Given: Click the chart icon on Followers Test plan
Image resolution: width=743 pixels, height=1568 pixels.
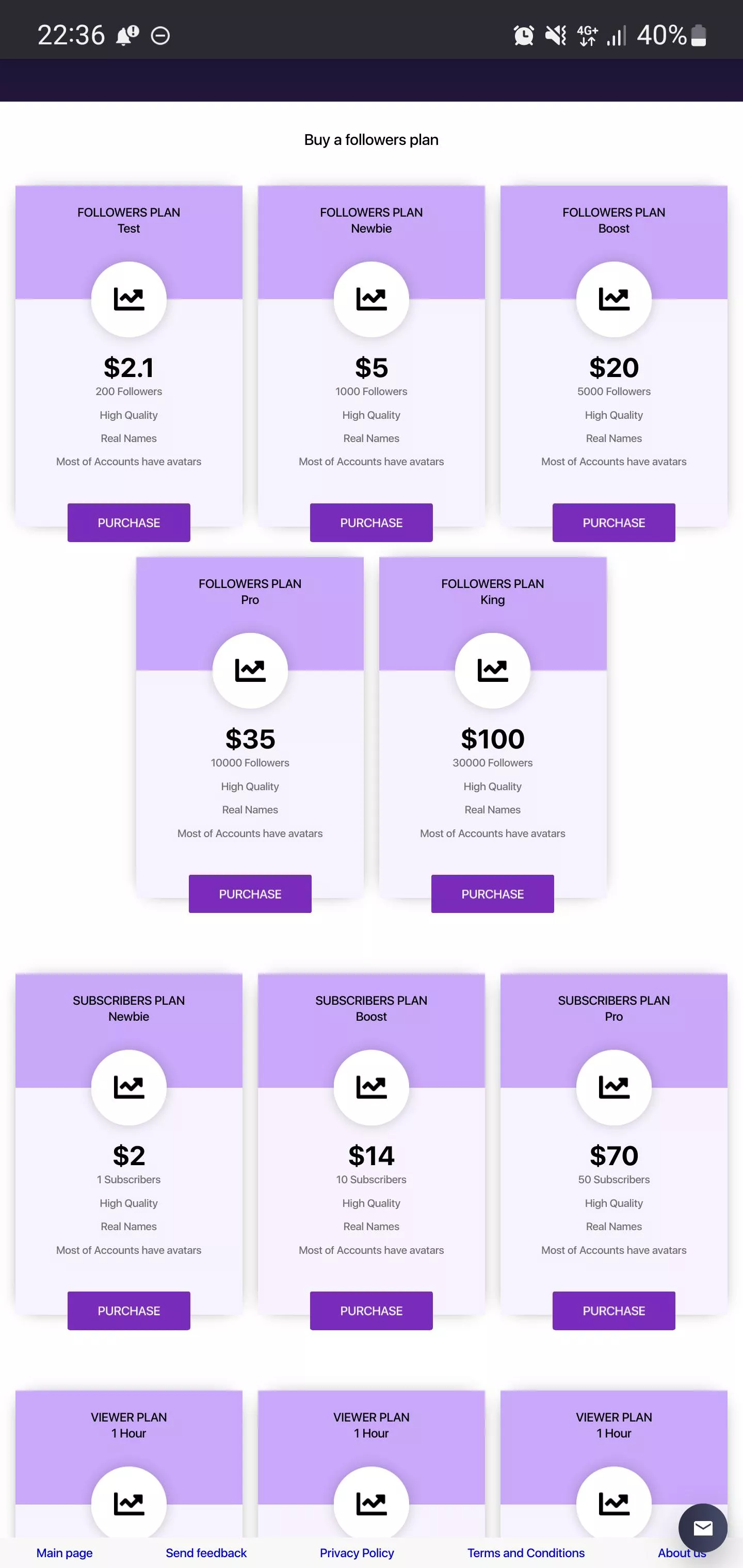Looking at the screenshot, I should [x=128, y=299].
